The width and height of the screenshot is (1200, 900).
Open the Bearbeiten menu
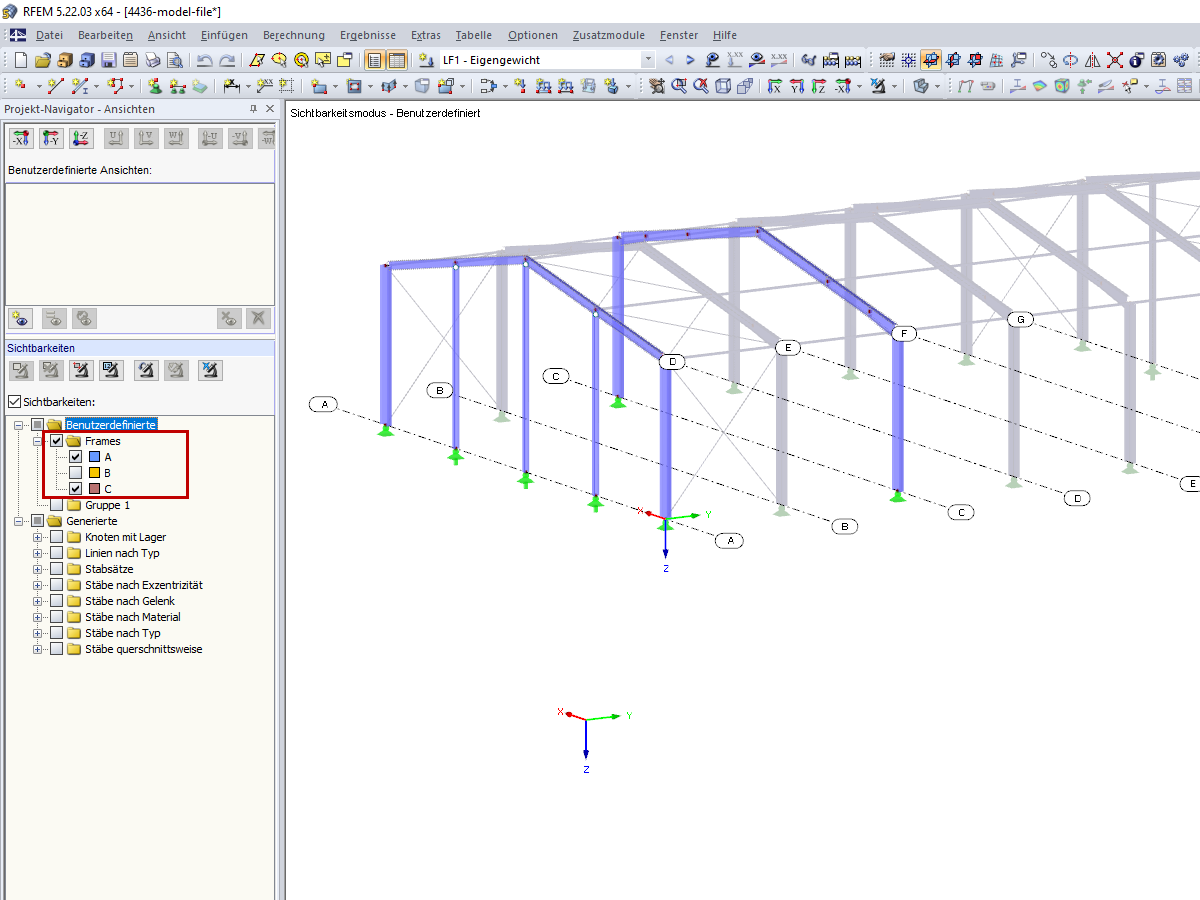[105, 35]
